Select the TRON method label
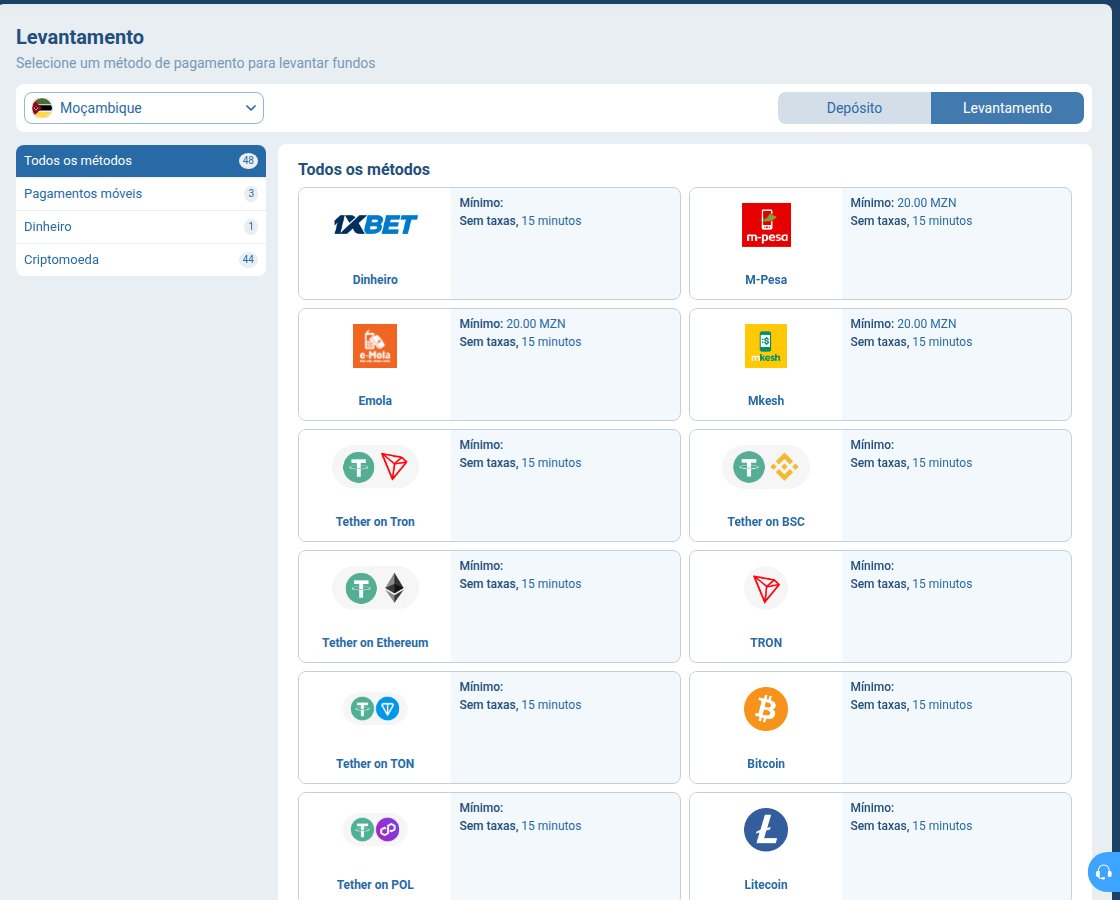 click(766, 642)
